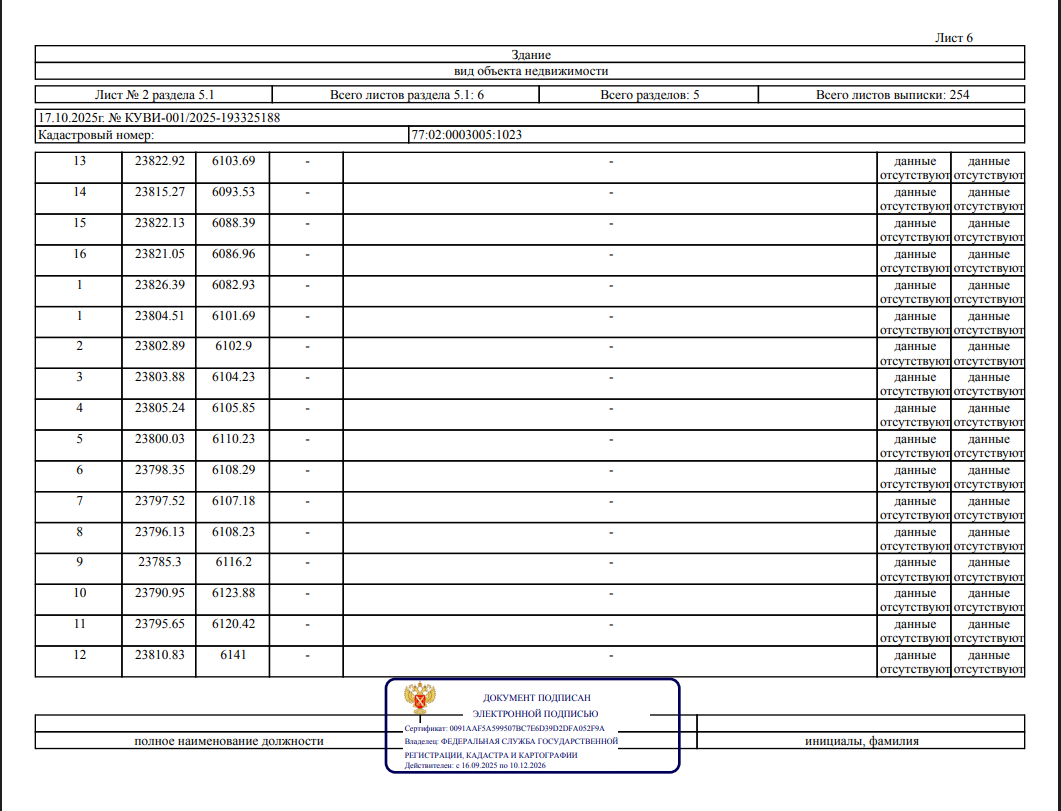The height and width of the screenshot is (811, 1061).
Task: Click coordinate value 6103.69
Action: pyautogui.click(x=233, y=161)
